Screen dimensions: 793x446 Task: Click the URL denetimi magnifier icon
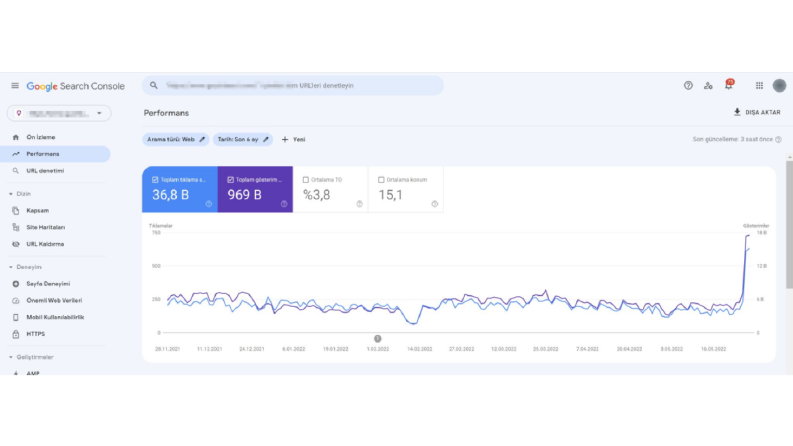[16, 171]
